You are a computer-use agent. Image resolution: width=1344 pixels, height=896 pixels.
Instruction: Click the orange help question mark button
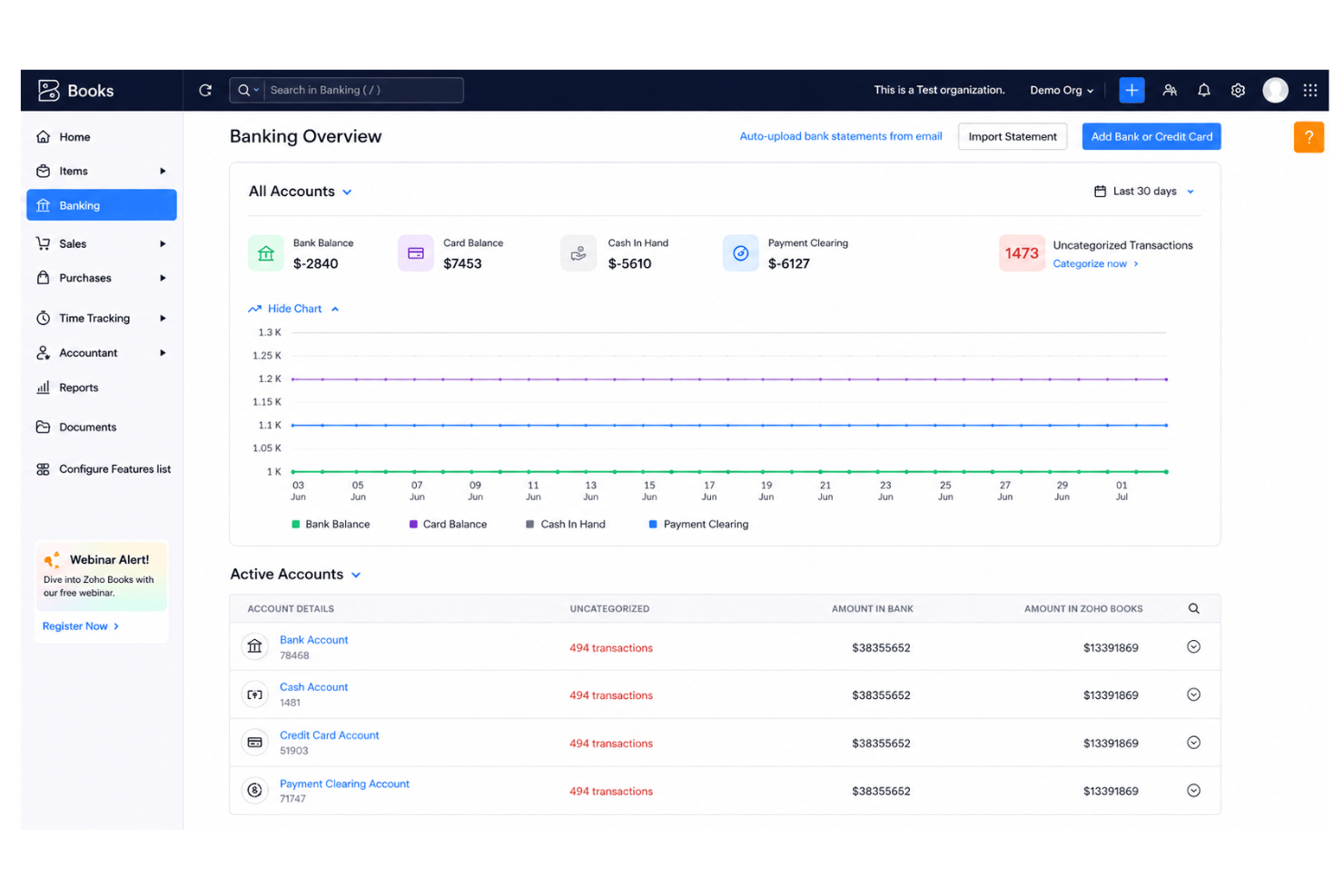[x=1309, y=137]
